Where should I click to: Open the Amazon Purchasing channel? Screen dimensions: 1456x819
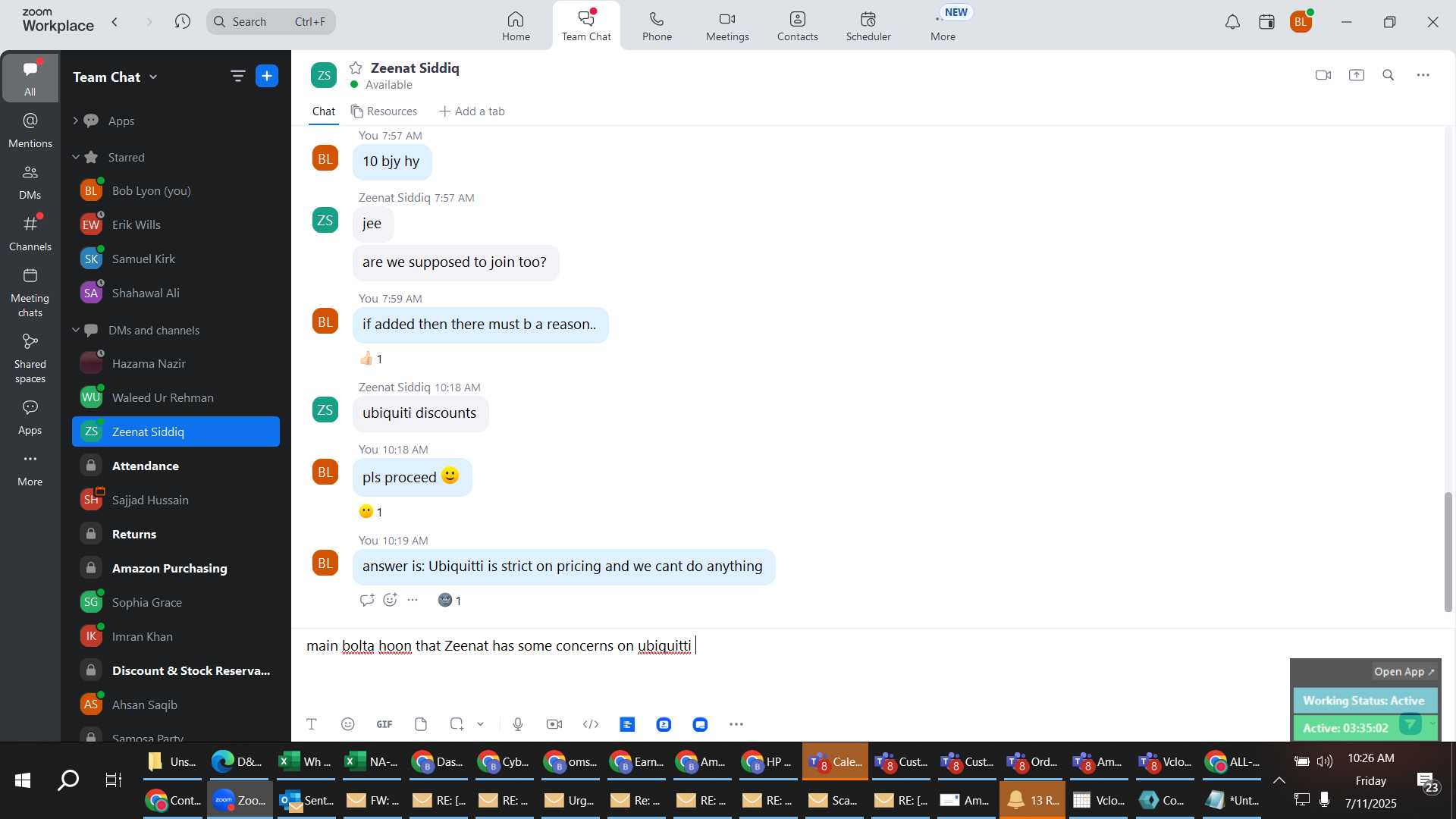(176, 568)
